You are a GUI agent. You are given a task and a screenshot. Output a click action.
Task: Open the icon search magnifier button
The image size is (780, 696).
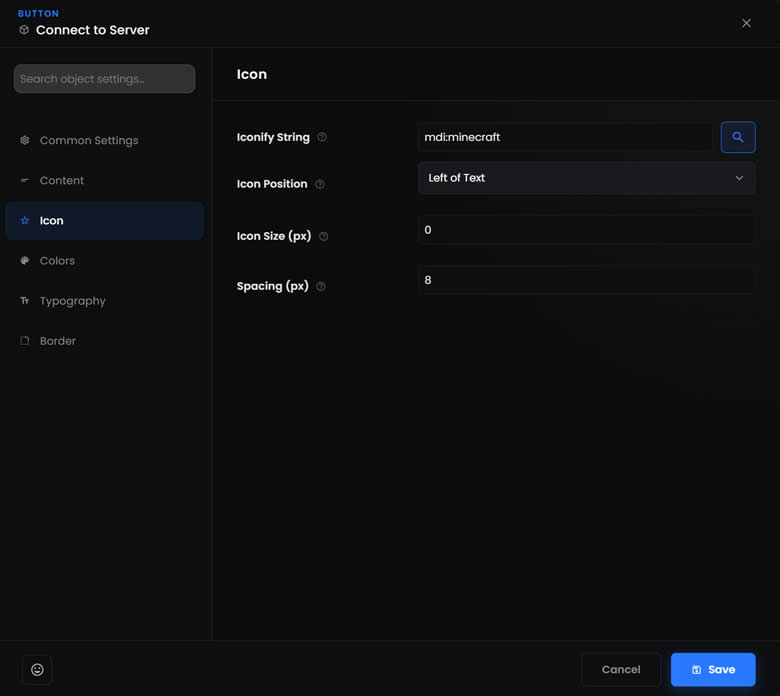738,137
